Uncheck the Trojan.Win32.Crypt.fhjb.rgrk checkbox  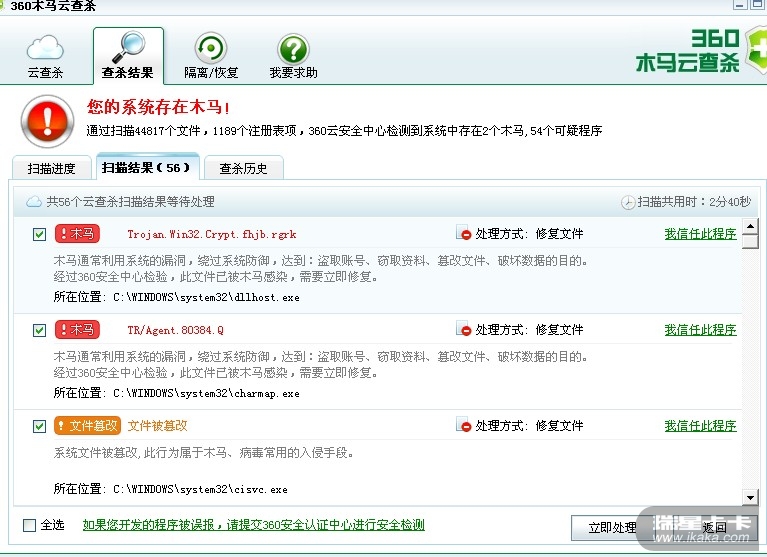click(40, 234)
